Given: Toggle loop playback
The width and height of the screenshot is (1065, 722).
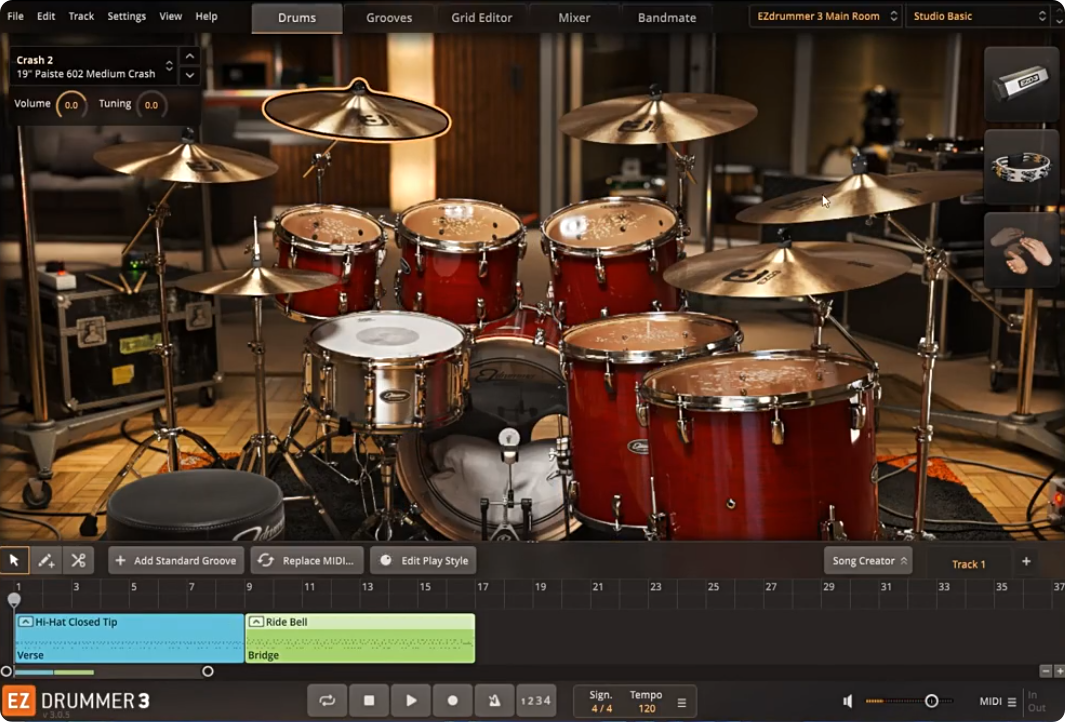Looking at the screenshot, I should coord(327,700).
